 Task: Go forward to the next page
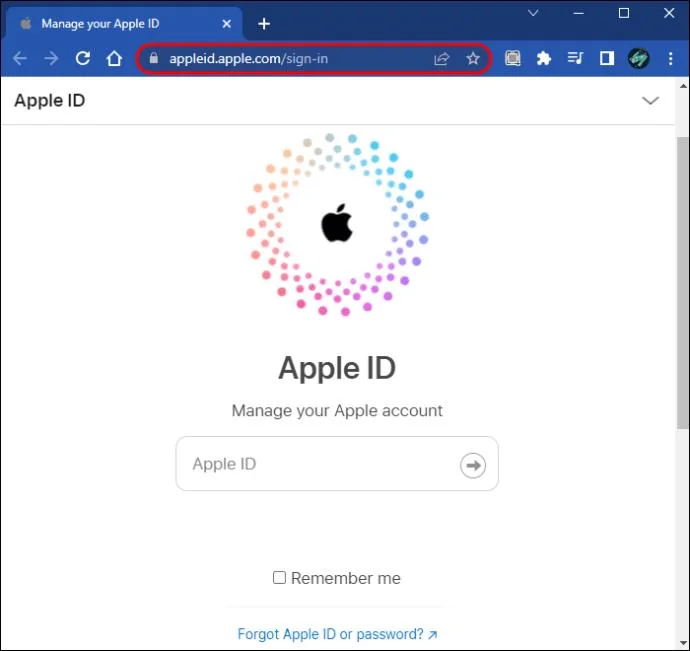(x=51, y=58)
